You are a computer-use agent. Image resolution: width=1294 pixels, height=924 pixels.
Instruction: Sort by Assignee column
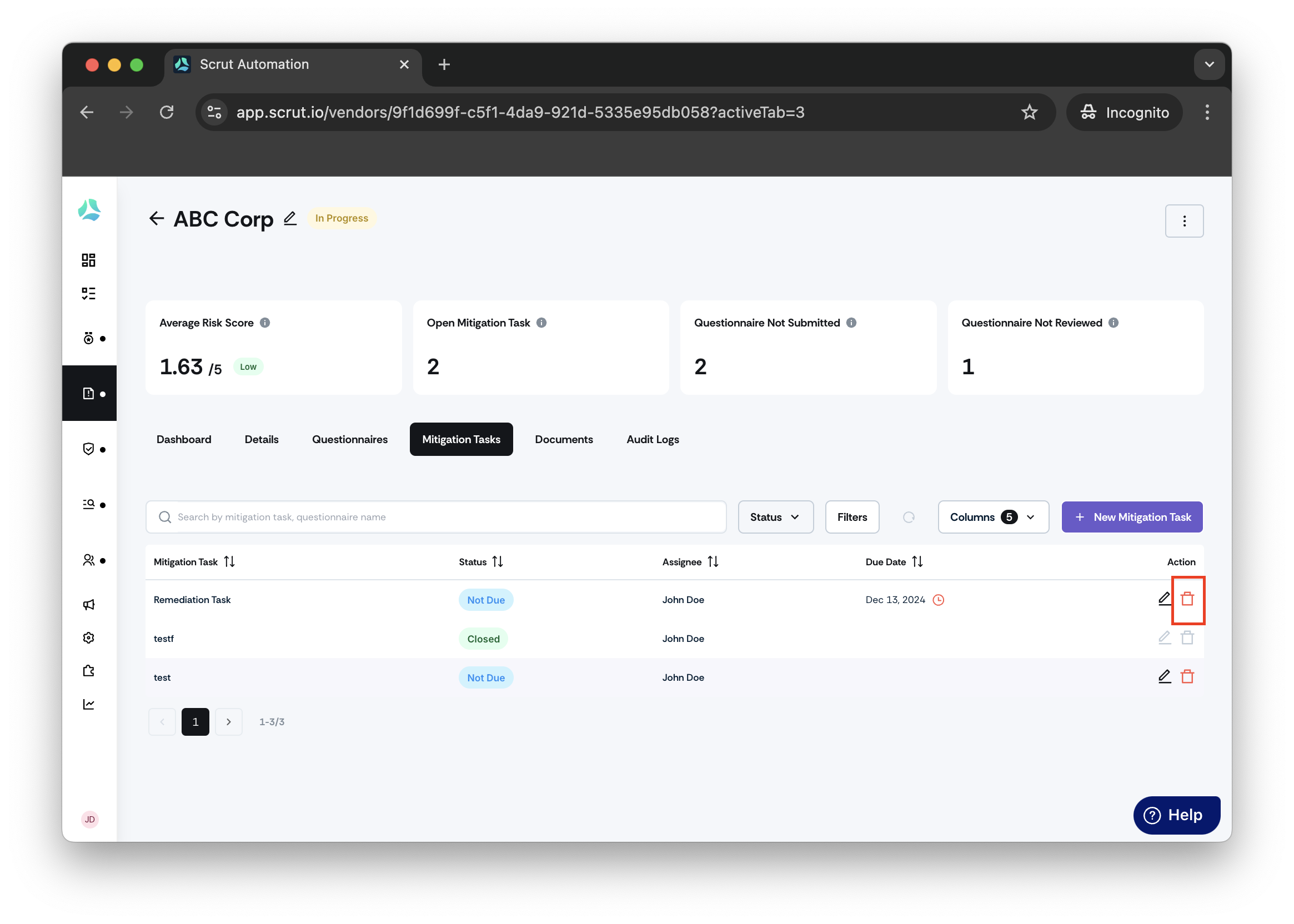[713, 562]
